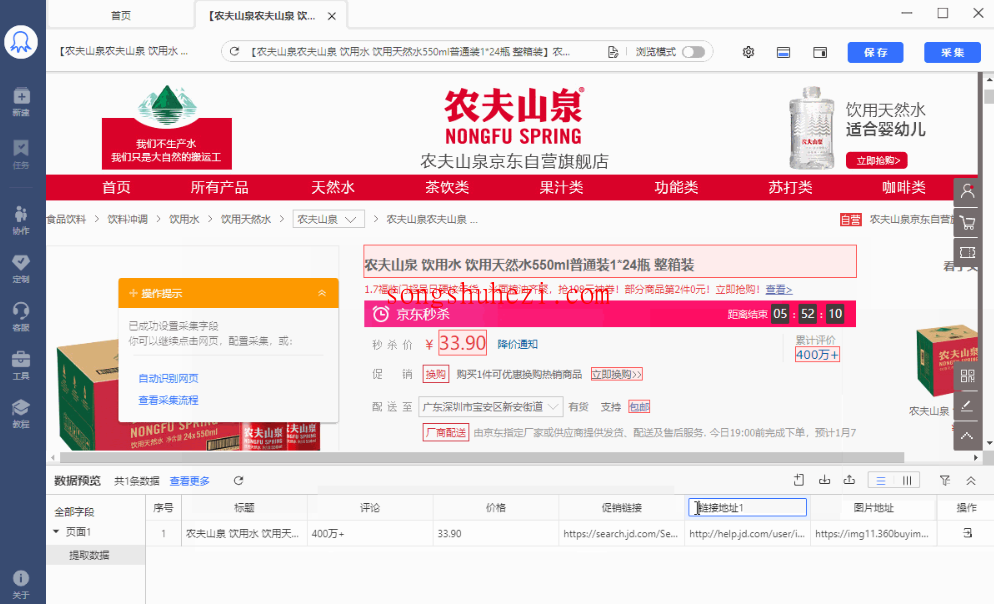The height and width of the screenshot is (604, 994).
Task: Open 功能类 in the store navigation bar
Action: [676, 188]
